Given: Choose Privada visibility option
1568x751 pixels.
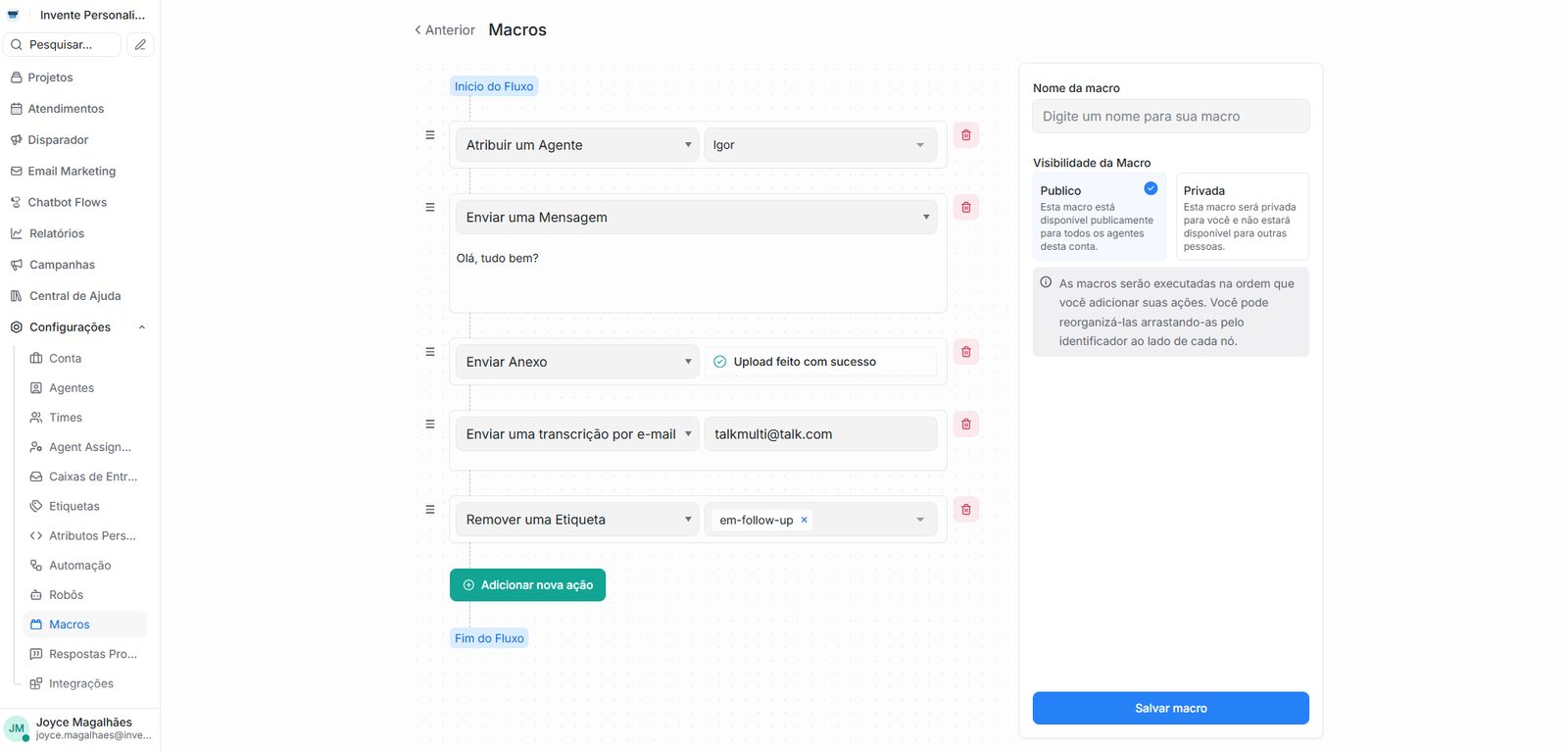Looking at the screenshot, I should tap(1242, 217).
